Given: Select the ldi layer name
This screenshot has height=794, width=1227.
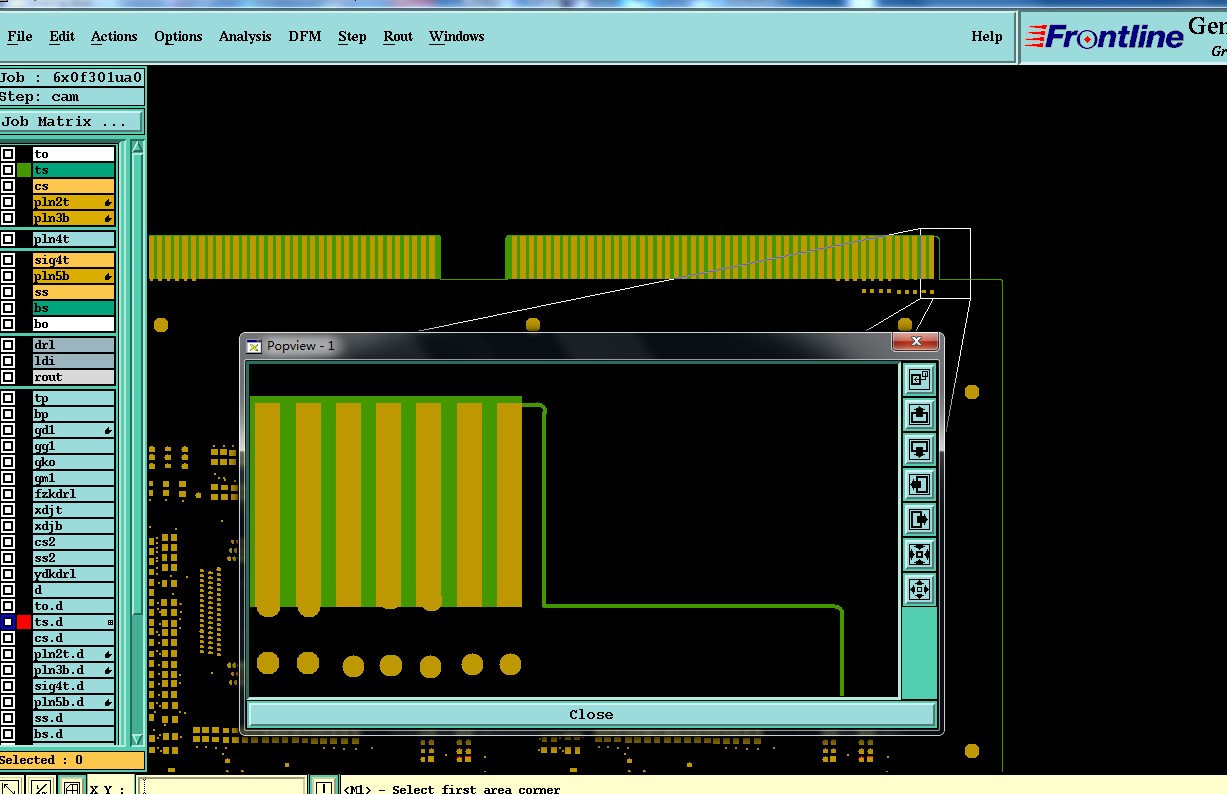Looking at the screenshot, I should click(x=74, y=361).
